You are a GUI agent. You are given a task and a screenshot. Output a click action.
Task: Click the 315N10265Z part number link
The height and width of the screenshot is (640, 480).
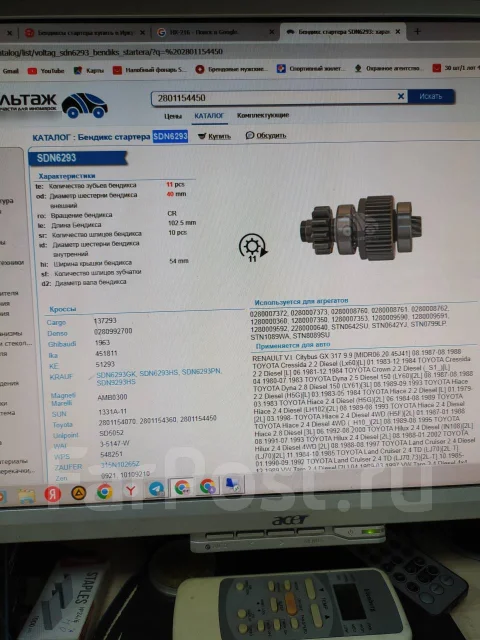pyautogui.click(x=120, y=464)
